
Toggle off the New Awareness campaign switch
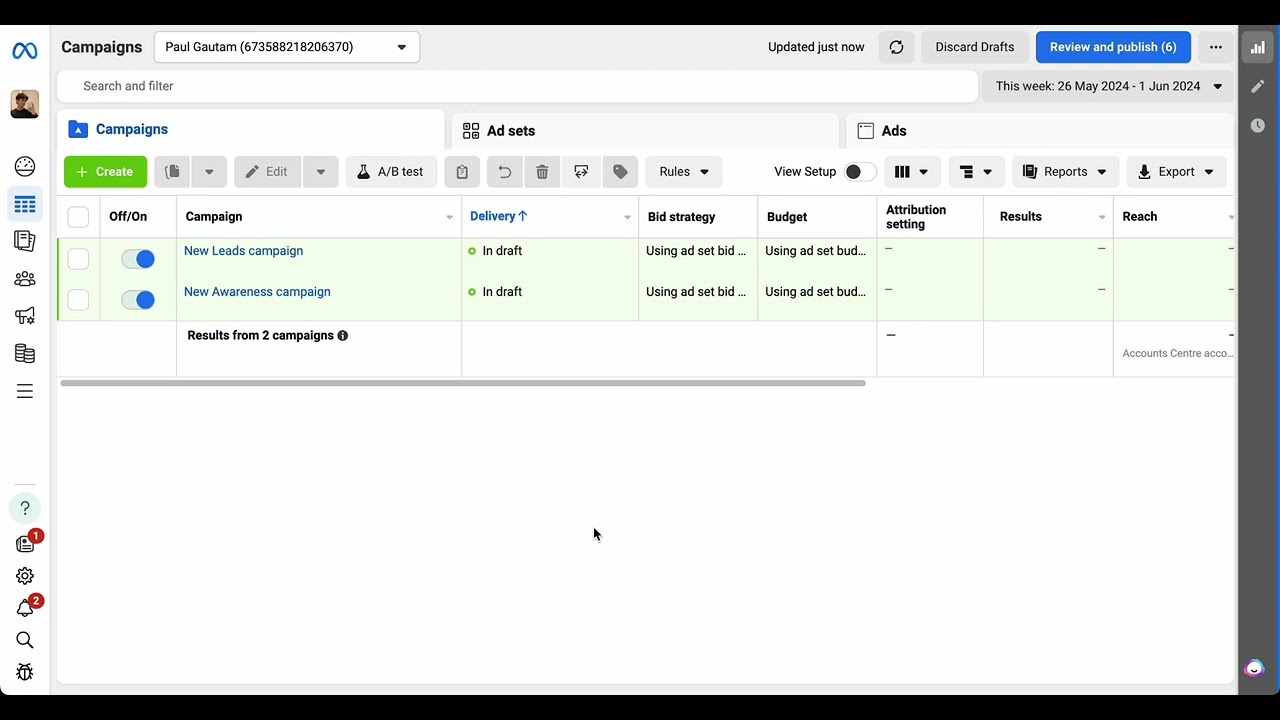(138, 300)
